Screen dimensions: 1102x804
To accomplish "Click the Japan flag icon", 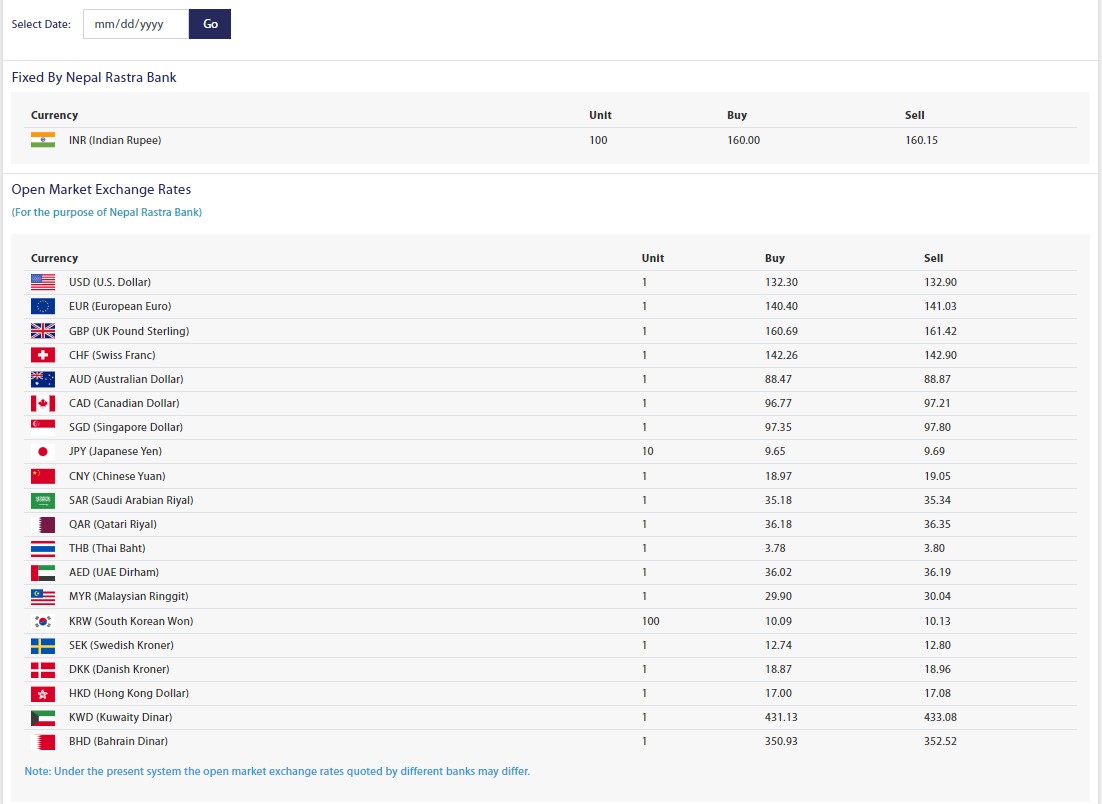I will [x=43, y=451].
